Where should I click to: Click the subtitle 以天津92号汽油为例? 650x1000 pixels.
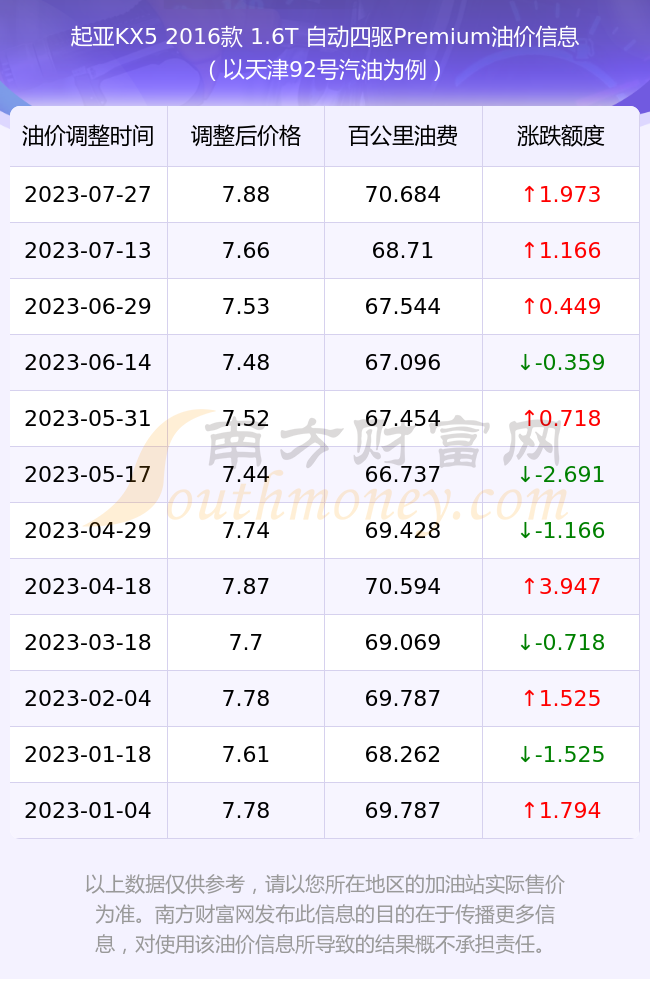[325, 70]
